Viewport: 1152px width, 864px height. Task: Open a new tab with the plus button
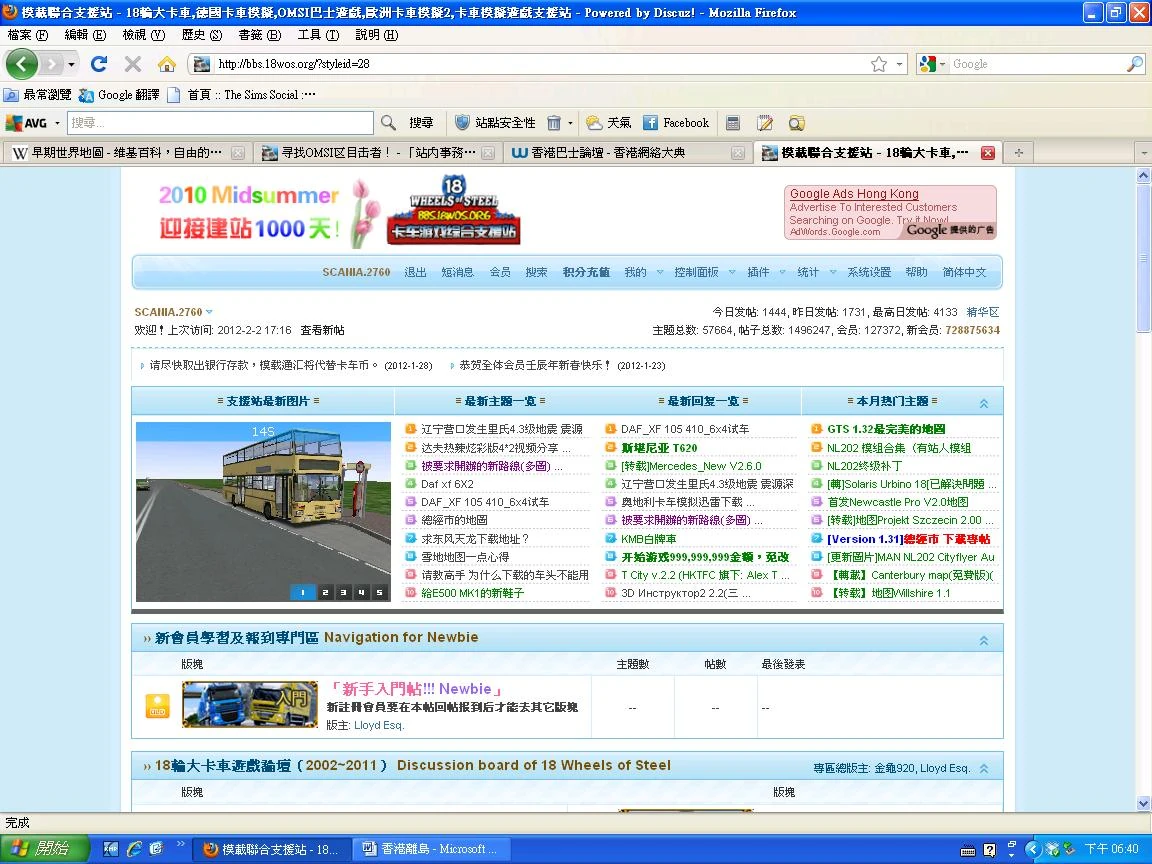tap(1018, 153)
